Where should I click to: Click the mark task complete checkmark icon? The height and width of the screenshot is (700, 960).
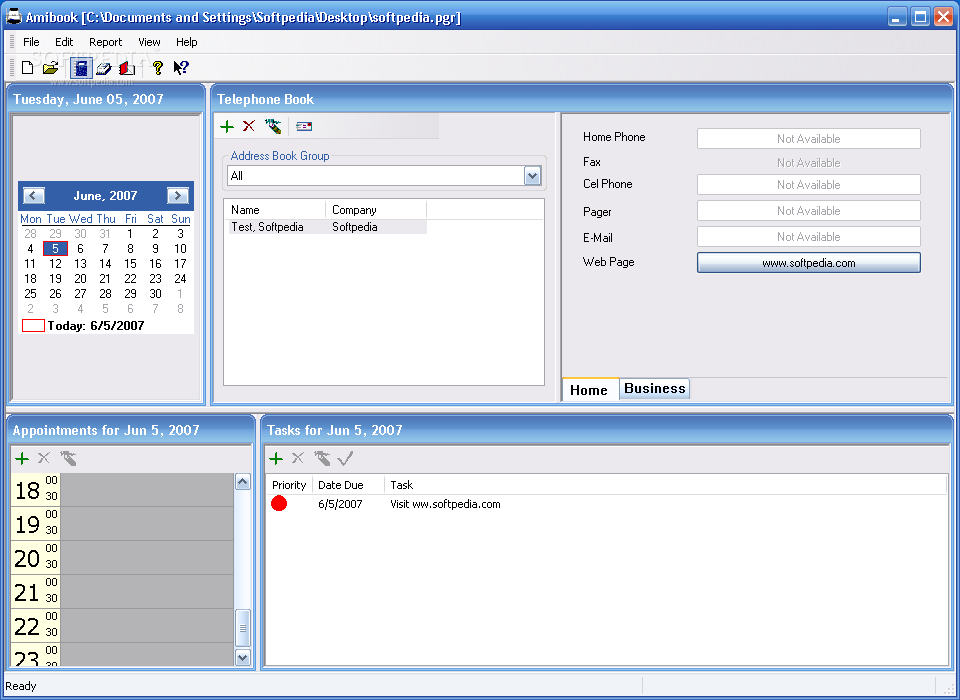(x=345, y=458)
